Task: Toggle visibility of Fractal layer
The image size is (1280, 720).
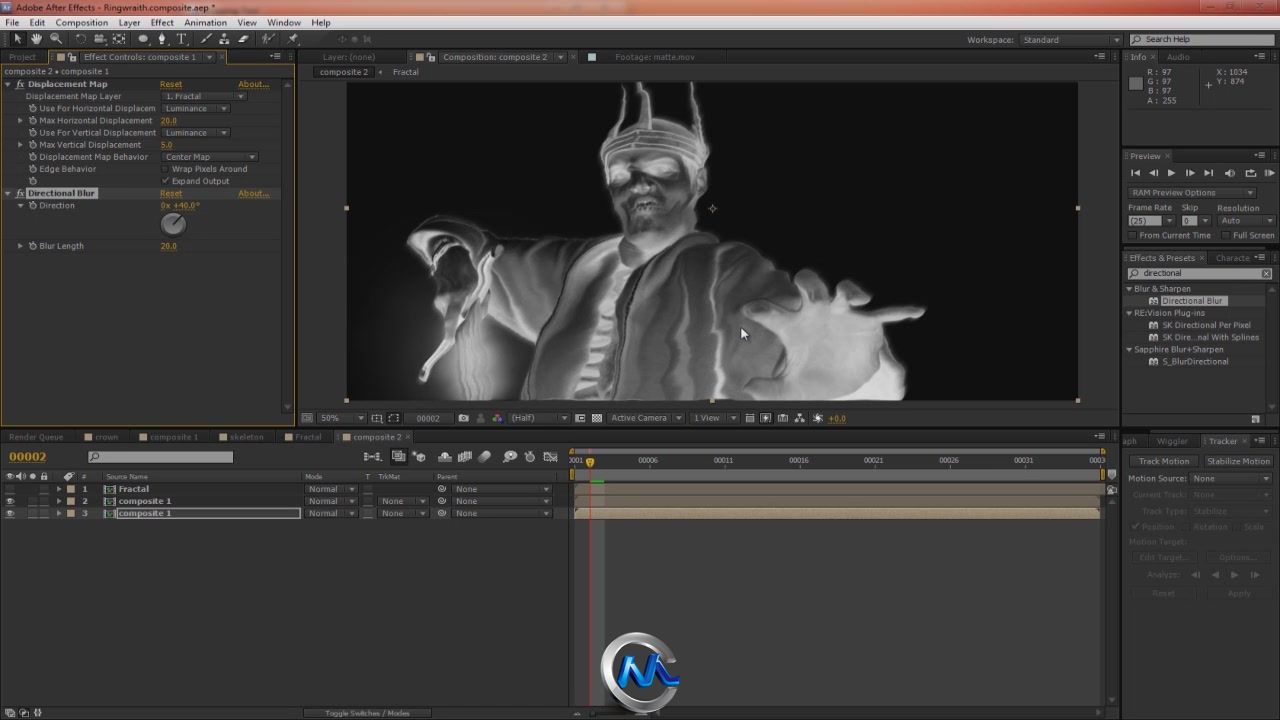Action: pos(10,489)
